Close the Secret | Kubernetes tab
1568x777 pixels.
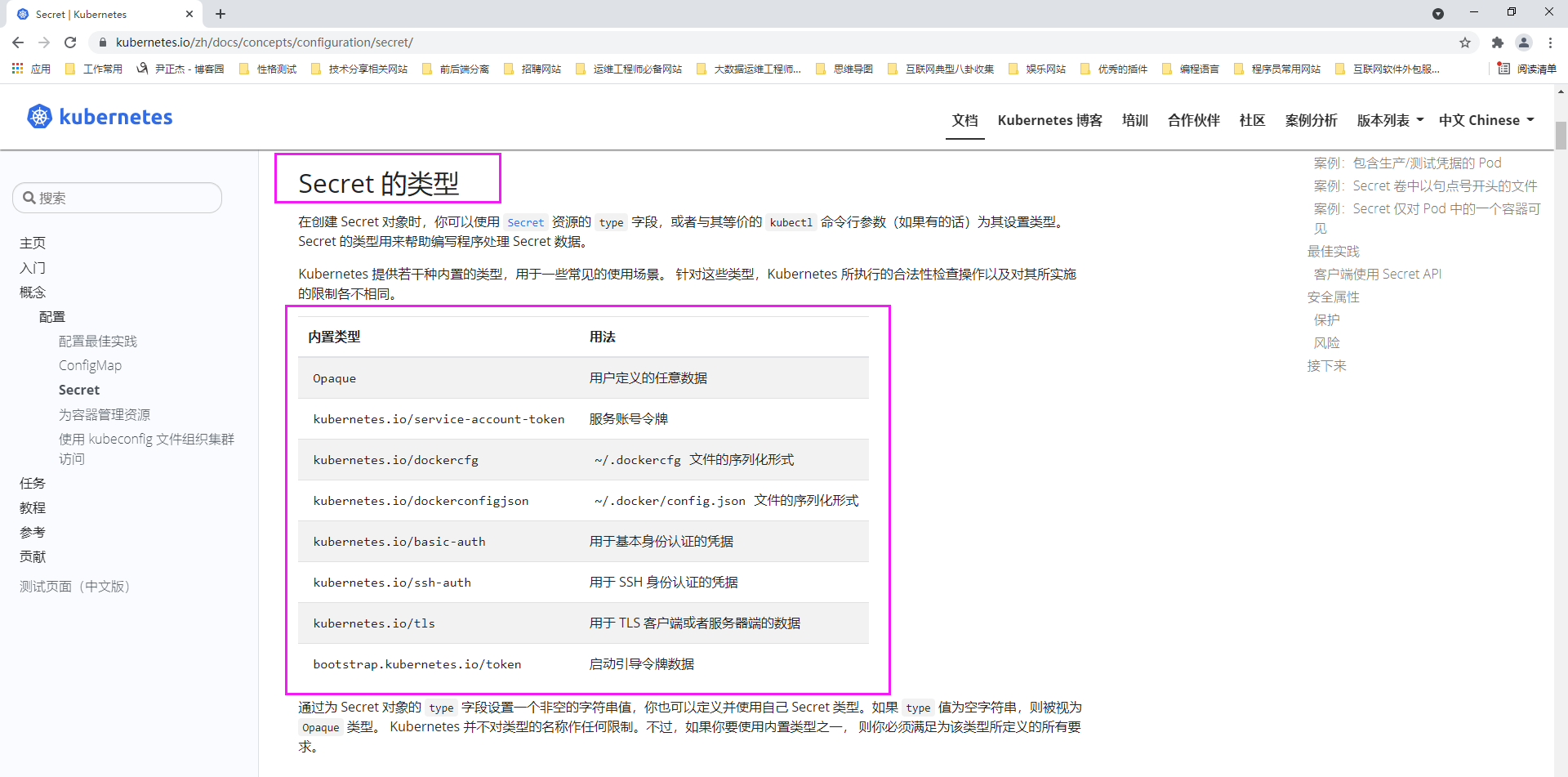coord(189,14)
